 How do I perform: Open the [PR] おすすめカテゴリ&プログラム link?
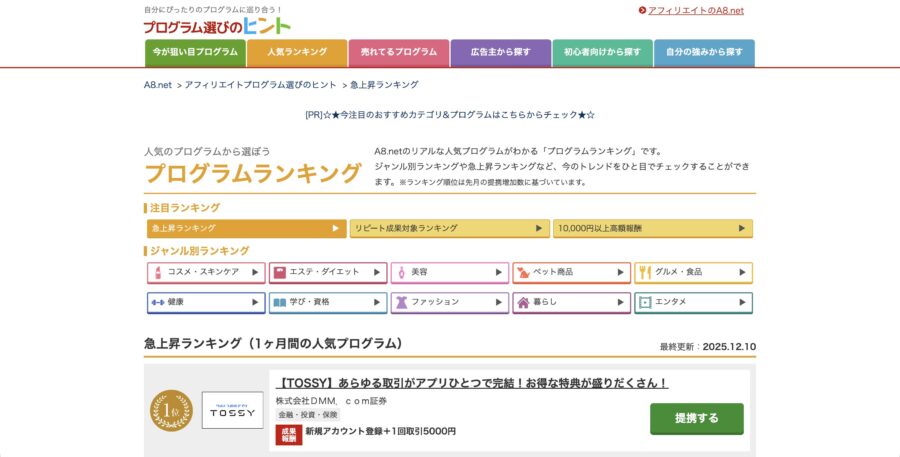[x=450, y=115]
